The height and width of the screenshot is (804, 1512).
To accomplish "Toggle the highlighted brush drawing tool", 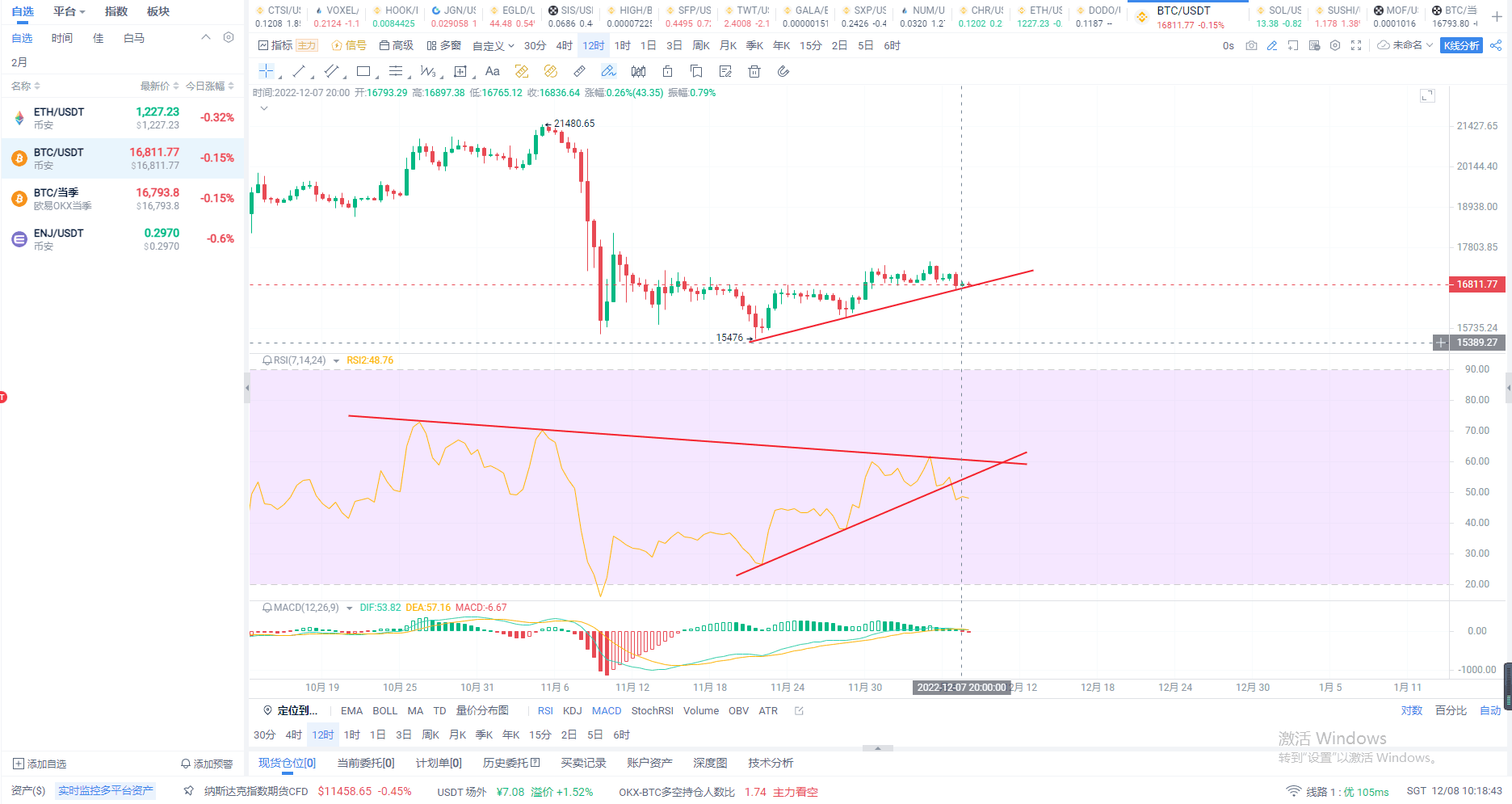I will tap(609, 71).
